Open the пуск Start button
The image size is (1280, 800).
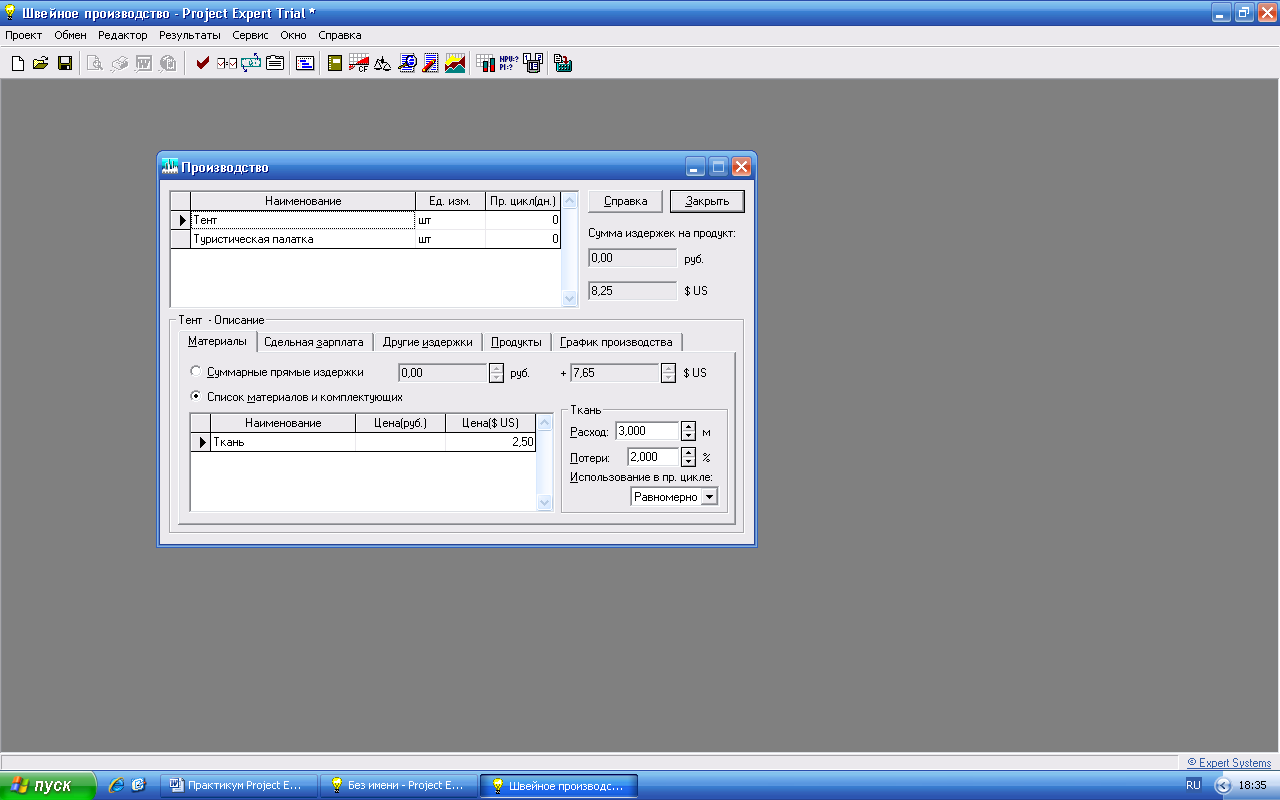[x=48, y=785]
